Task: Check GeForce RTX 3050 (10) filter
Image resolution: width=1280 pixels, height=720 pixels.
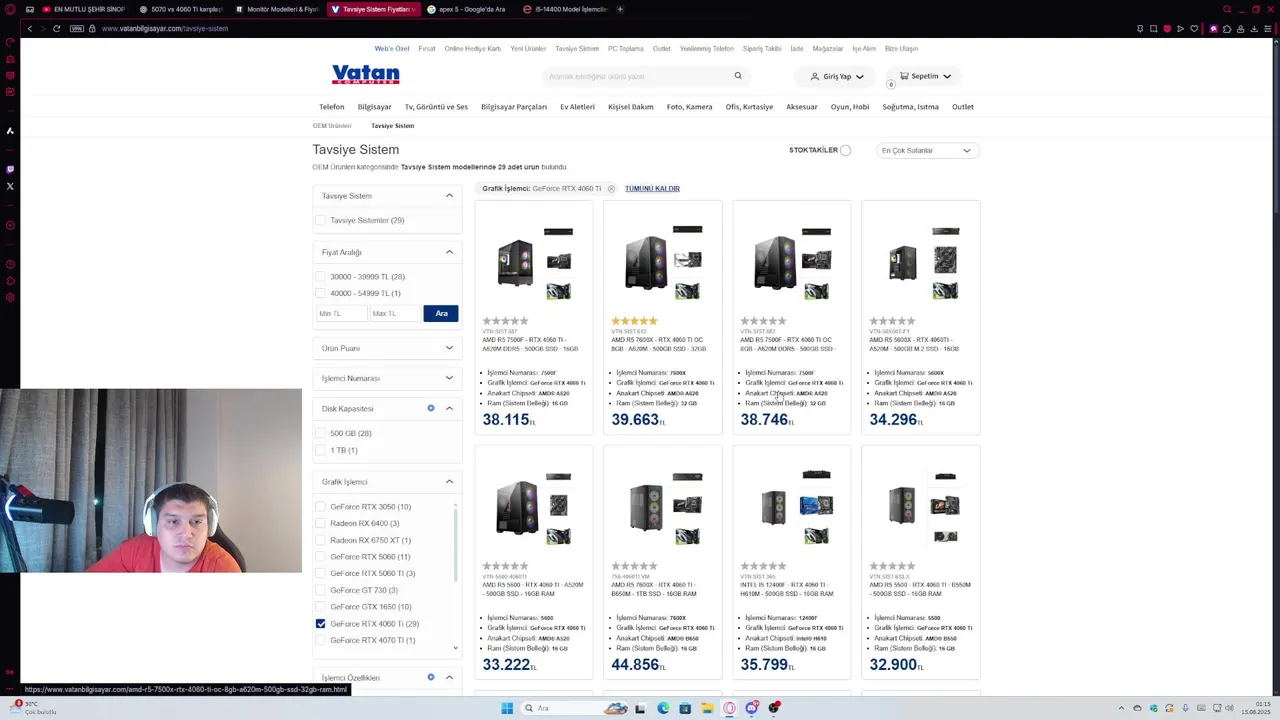Action: (320, 507)
